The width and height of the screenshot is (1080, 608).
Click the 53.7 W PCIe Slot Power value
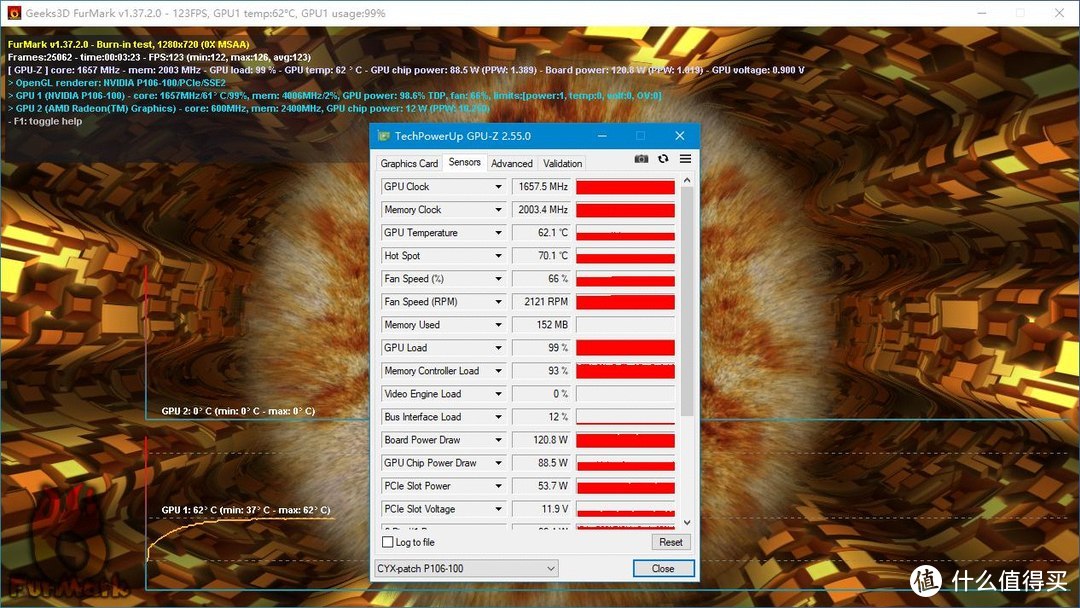[x=542, y=486]
